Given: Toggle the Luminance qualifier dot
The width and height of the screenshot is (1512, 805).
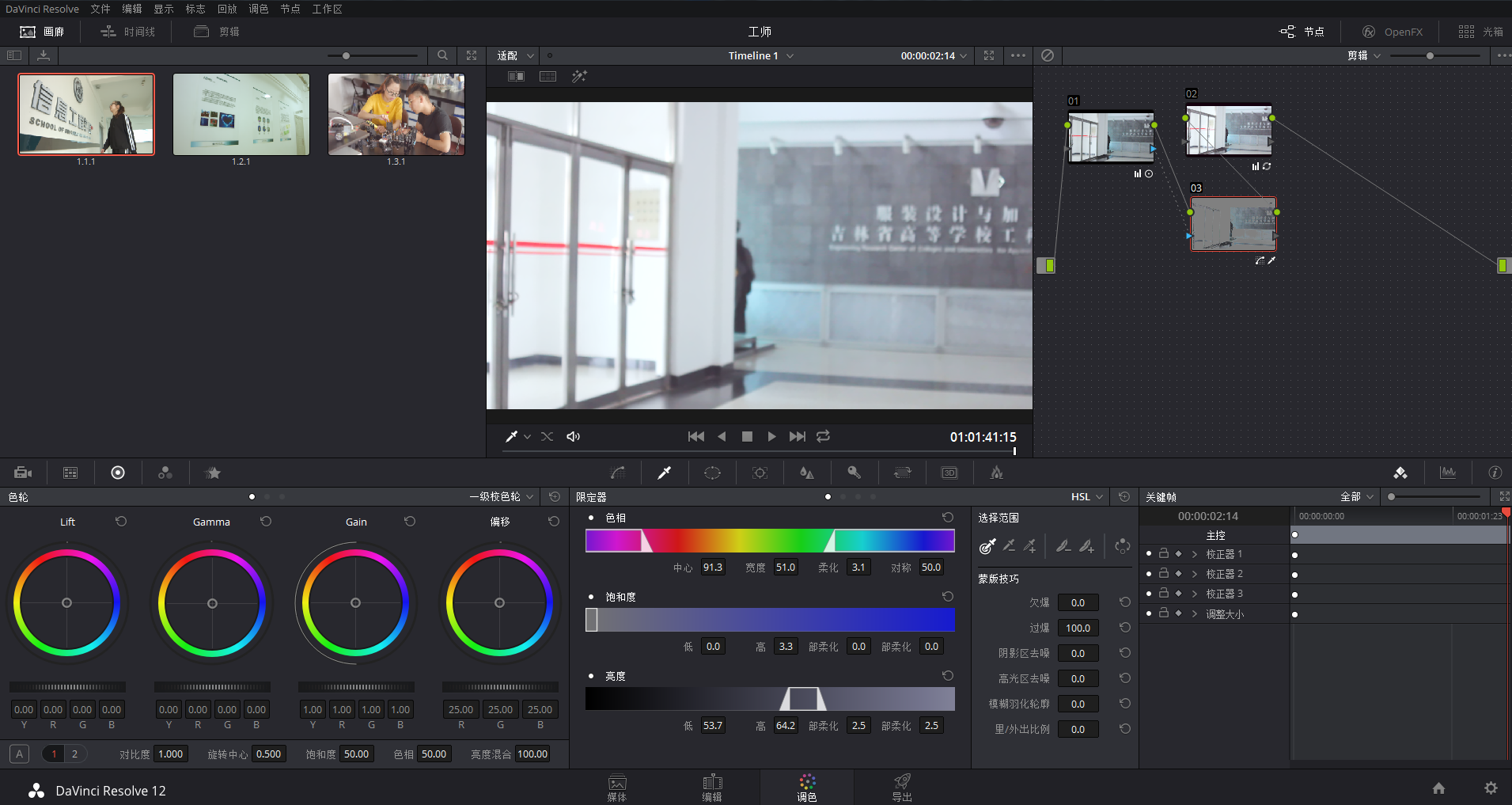Looking at the screenshot, I should pyautogui.click(x=591, y=676).
